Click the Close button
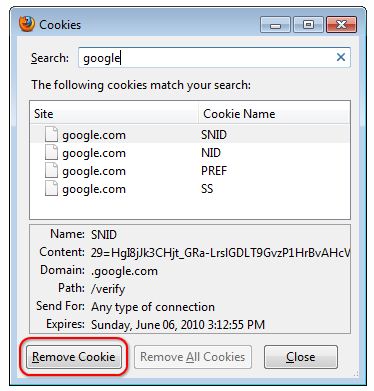This screenshot has width=374, height=391. pos(301,357)
